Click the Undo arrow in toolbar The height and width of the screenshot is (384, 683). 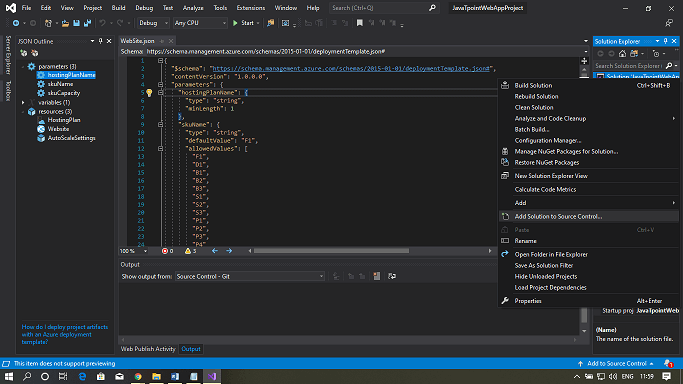click(102, 23)
